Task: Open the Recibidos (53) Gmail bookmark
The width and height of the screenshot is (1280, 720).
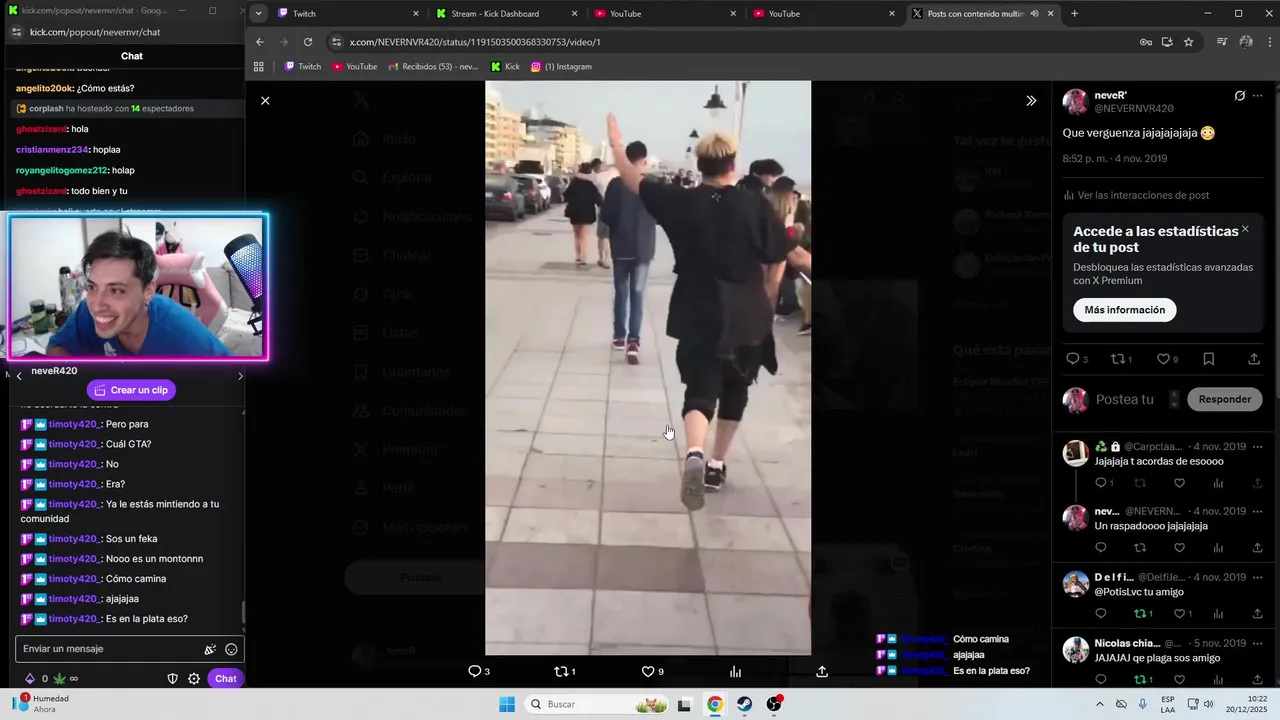Action: [x=433, y=67]
